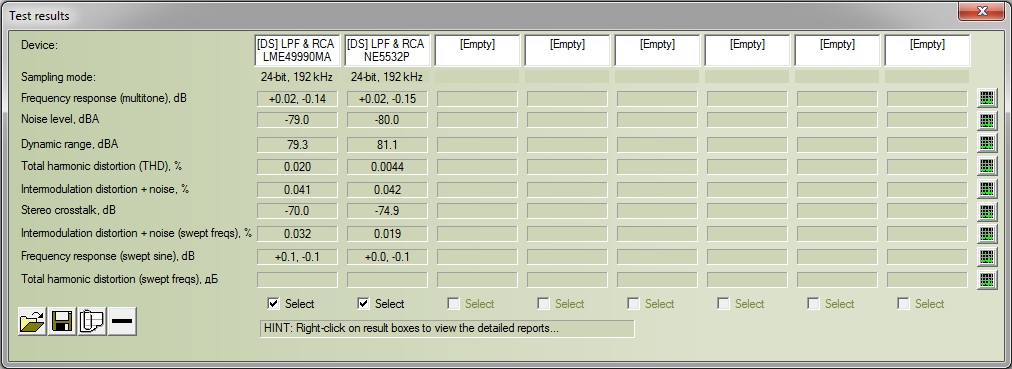The width and height of the screenshot is (1012, 369).
Task: Toggle the sixth column Select checkbox
Action: pyautogui.click(x=724, y=303)
